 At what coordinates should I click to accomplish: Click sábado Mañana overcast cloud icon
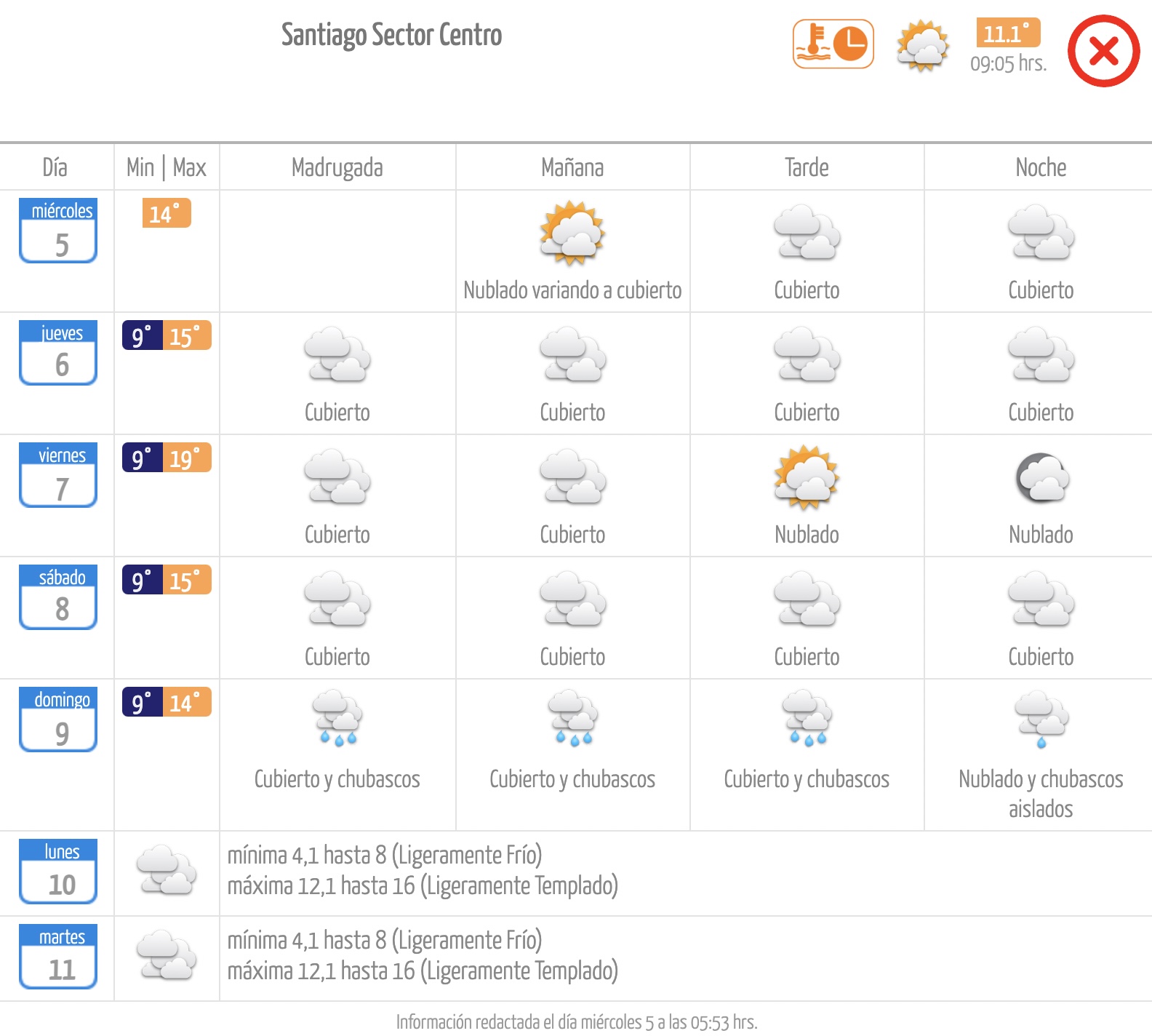572,599
